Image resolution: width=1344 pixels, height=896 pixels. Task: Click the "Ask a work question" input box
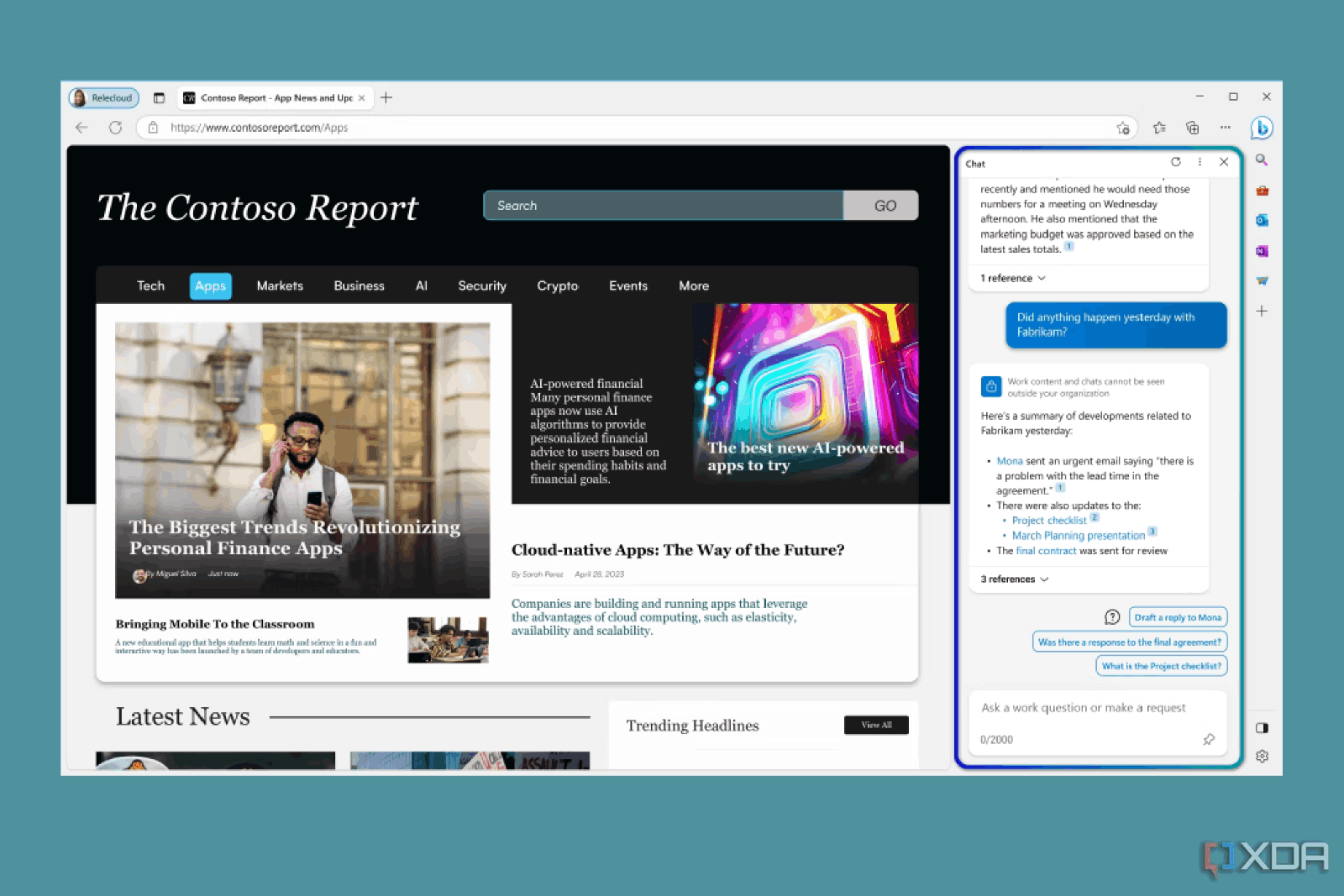(1084, 708)
